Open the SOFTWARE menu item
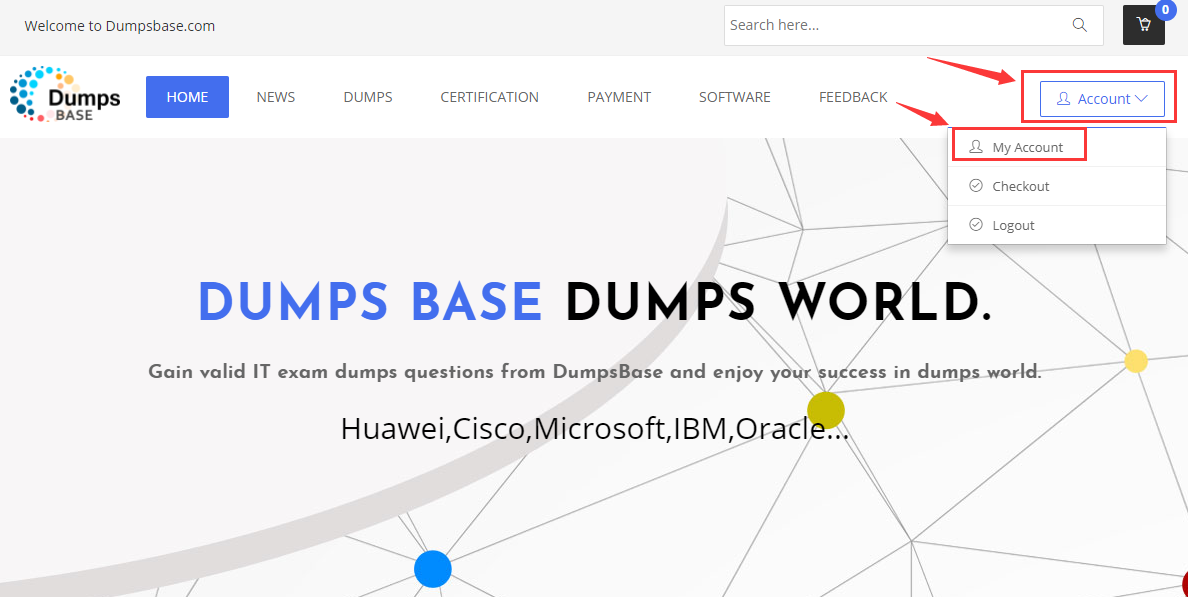1188x597 pixels. (734, 97)
